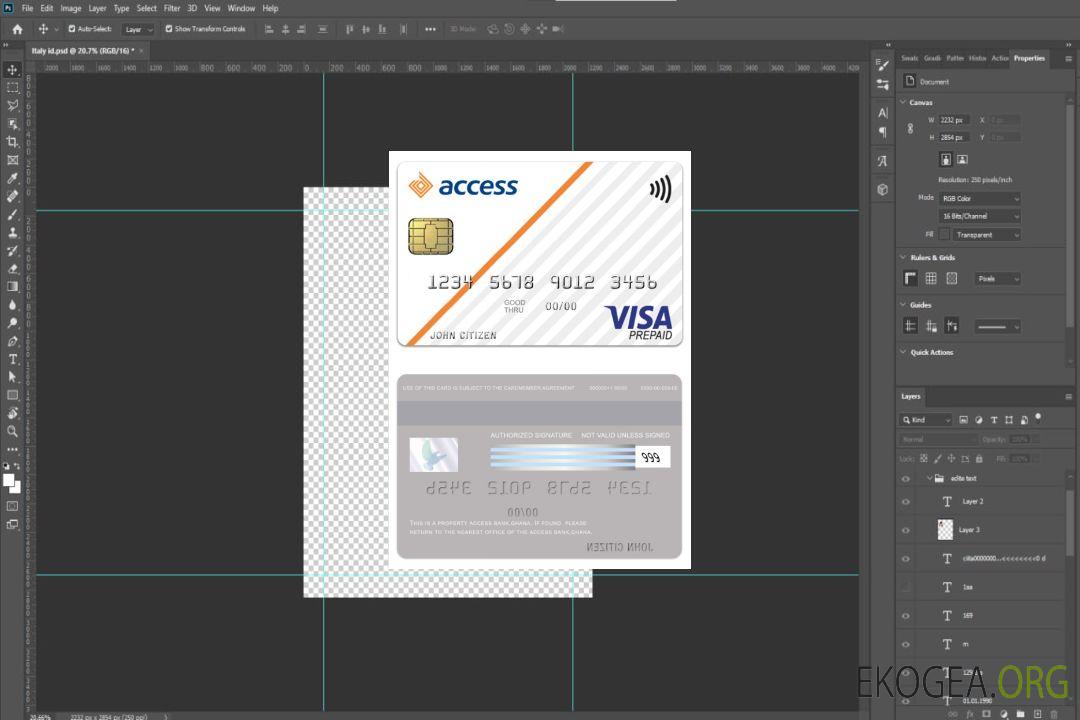Click the delete layer trash icon
The image size is (1080, 720).
pyautogui.click(x=1055, y=714)
